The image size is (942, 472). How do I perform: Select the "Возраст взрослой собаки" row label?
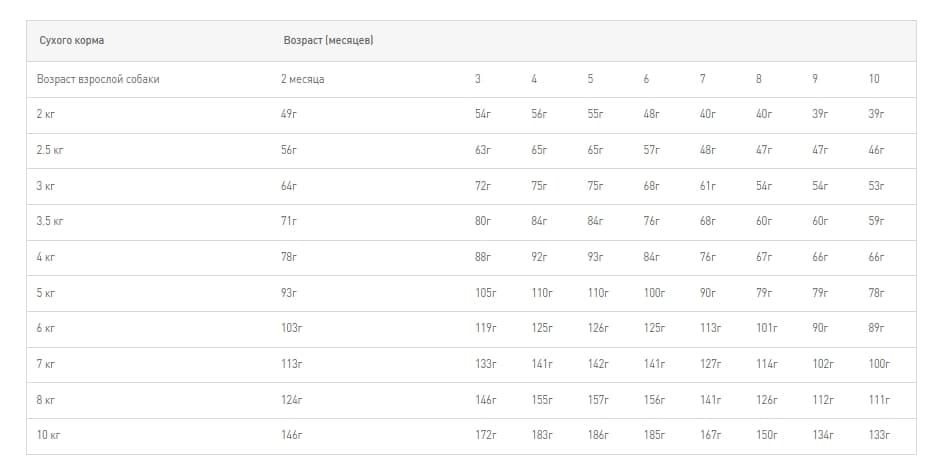pyautogui.click(x=98, y=79)
